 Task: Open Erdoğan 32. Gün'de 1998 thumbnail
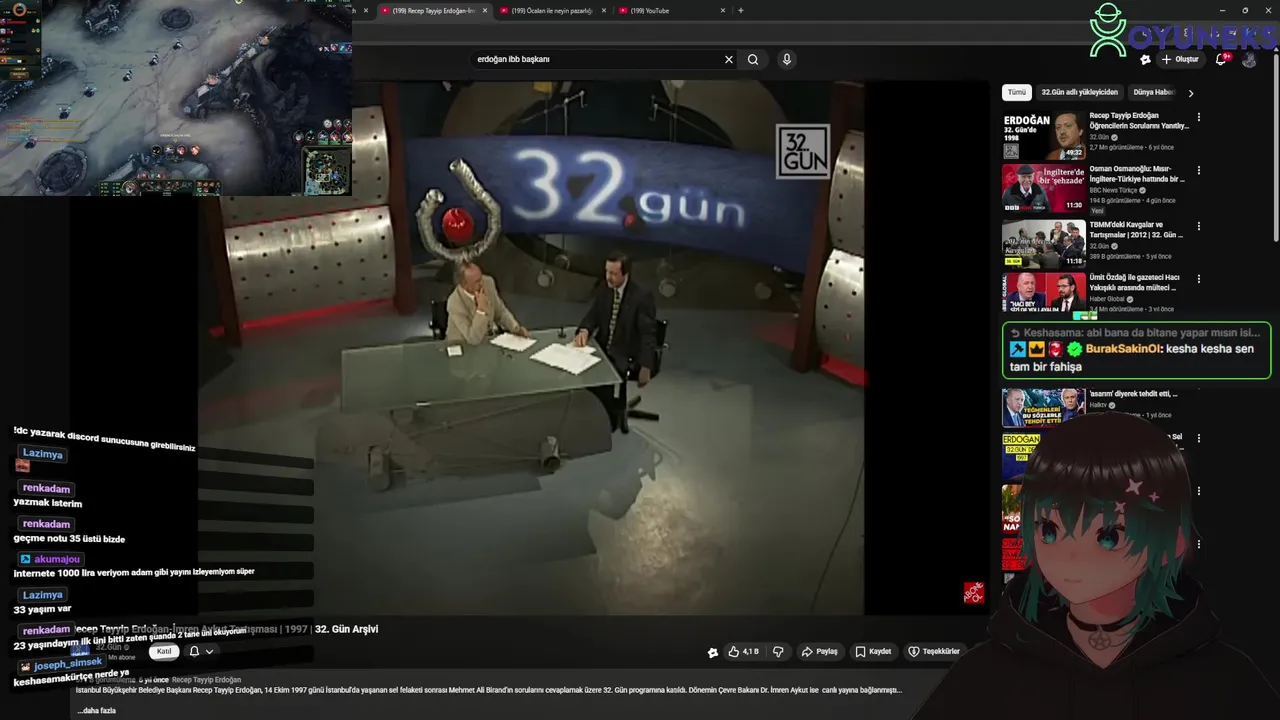pos(1043,135)
